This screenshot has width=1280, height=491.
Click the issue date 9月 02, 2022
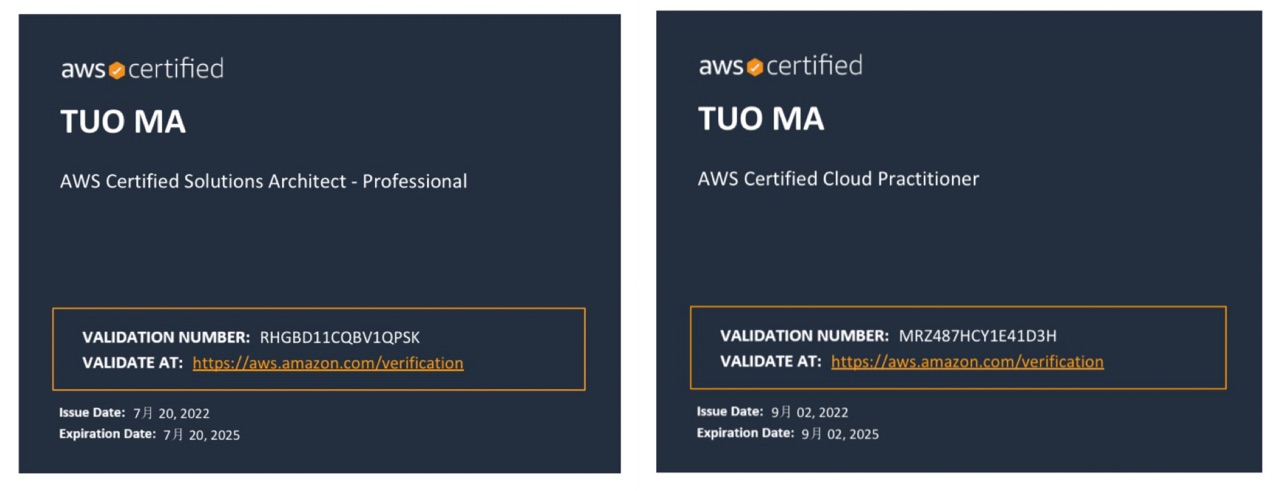(809, 412)
